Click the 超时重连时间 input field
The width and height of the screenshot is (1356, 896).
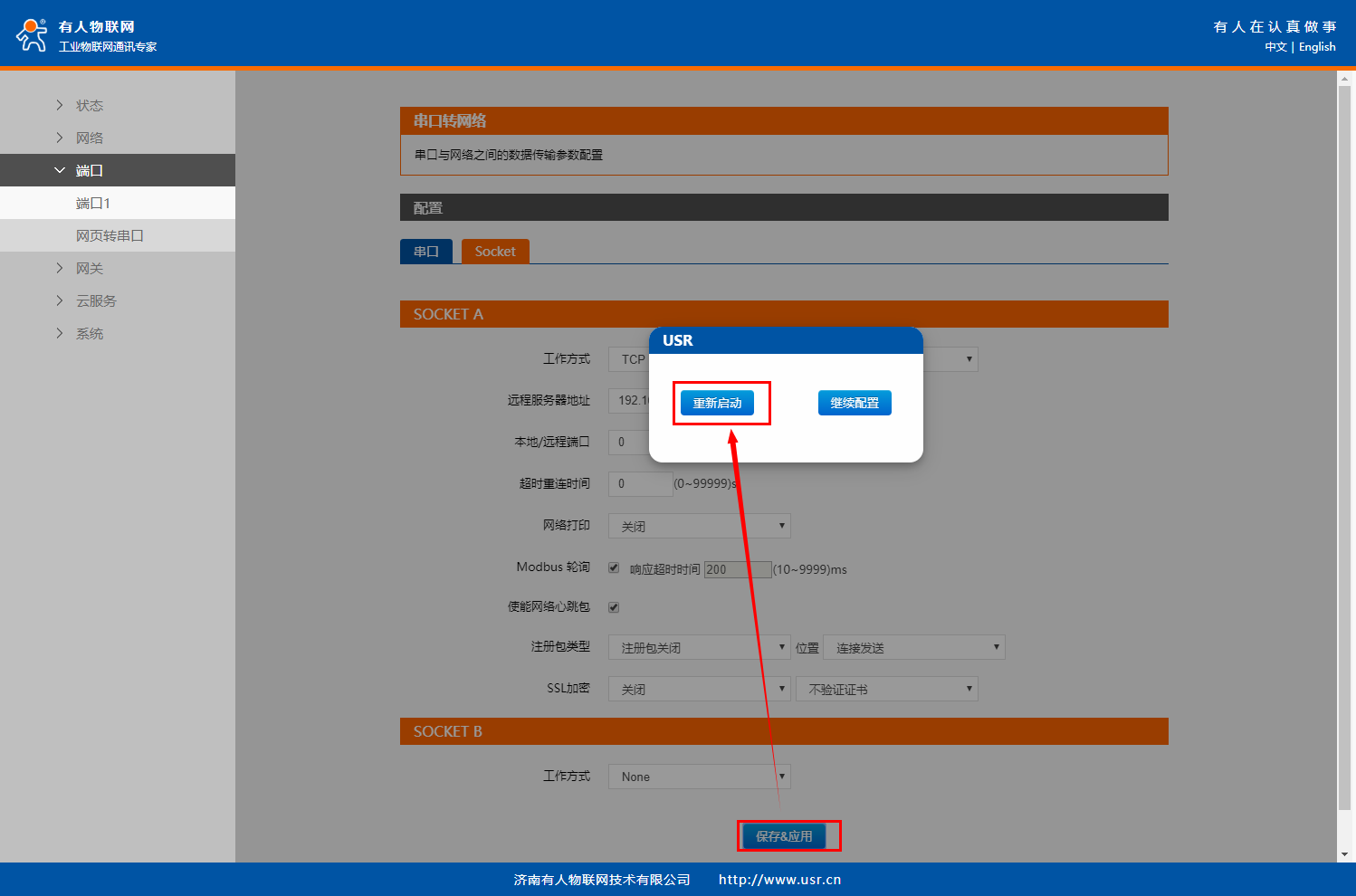[x=640, y=483]
